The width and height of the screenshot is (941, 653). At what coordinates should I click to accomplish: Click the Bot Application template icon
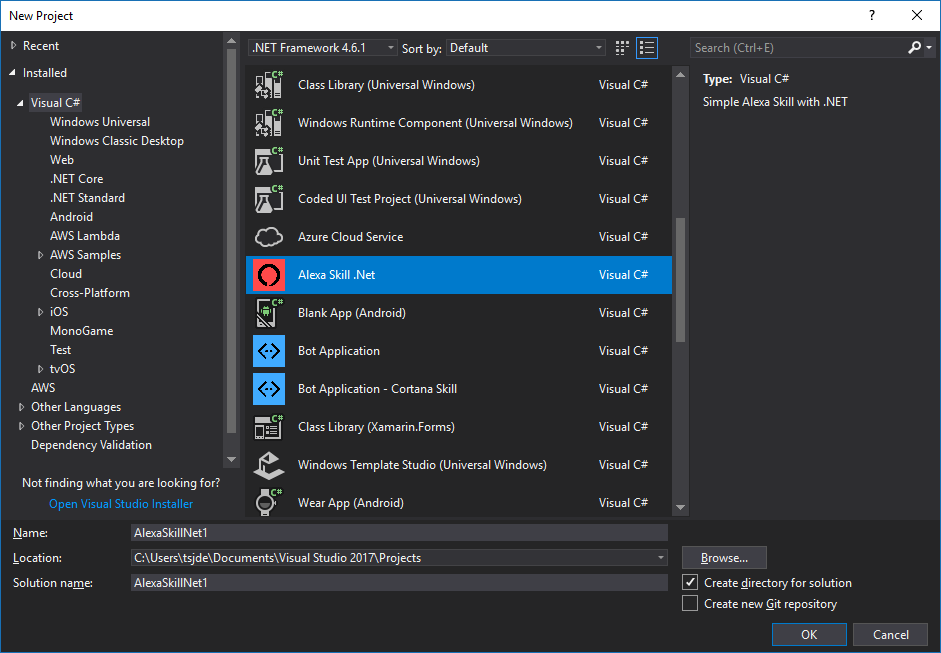click(x=269, y=351)
